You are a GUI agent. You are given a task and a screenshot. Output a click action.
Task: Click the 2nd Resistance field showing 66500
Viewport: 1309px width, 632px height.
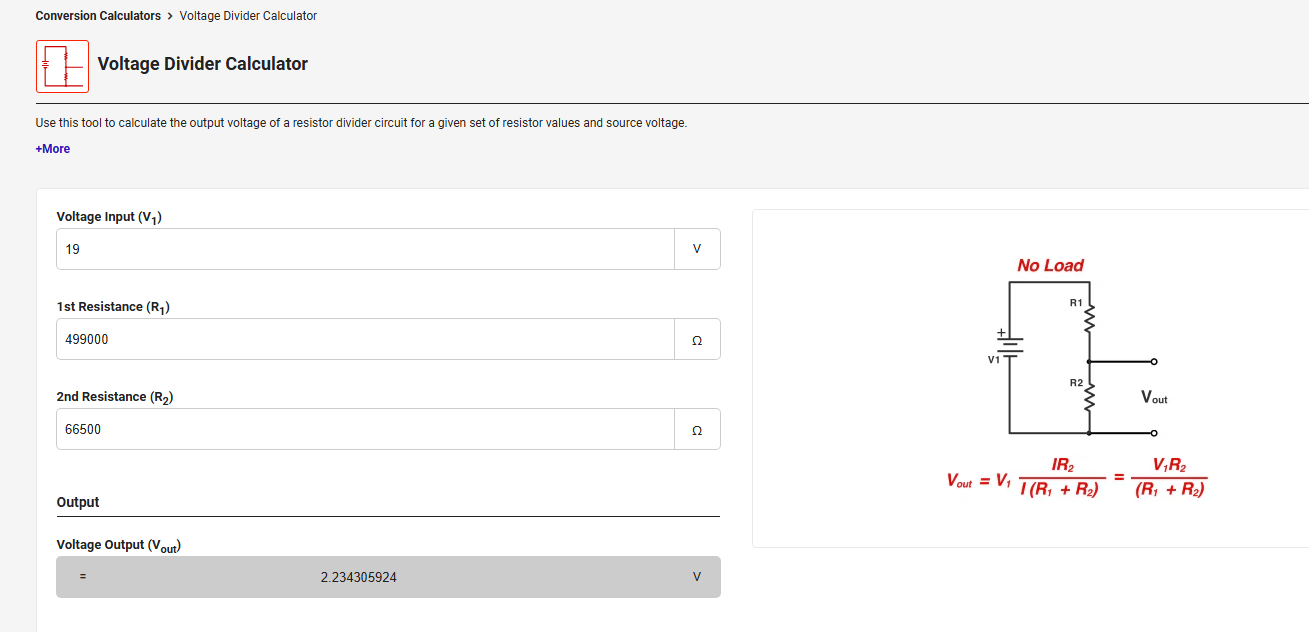click(365, 429)
